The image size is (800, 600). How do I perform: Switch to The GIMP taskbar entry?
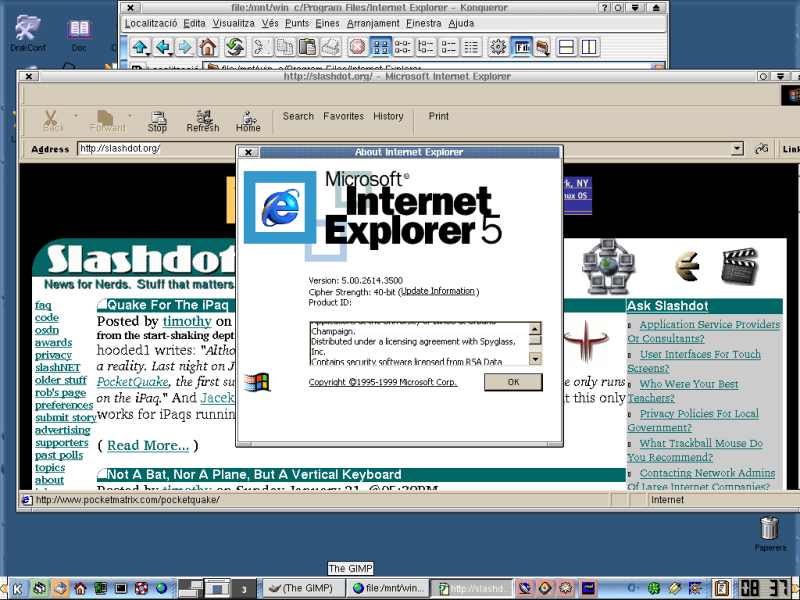302,588
